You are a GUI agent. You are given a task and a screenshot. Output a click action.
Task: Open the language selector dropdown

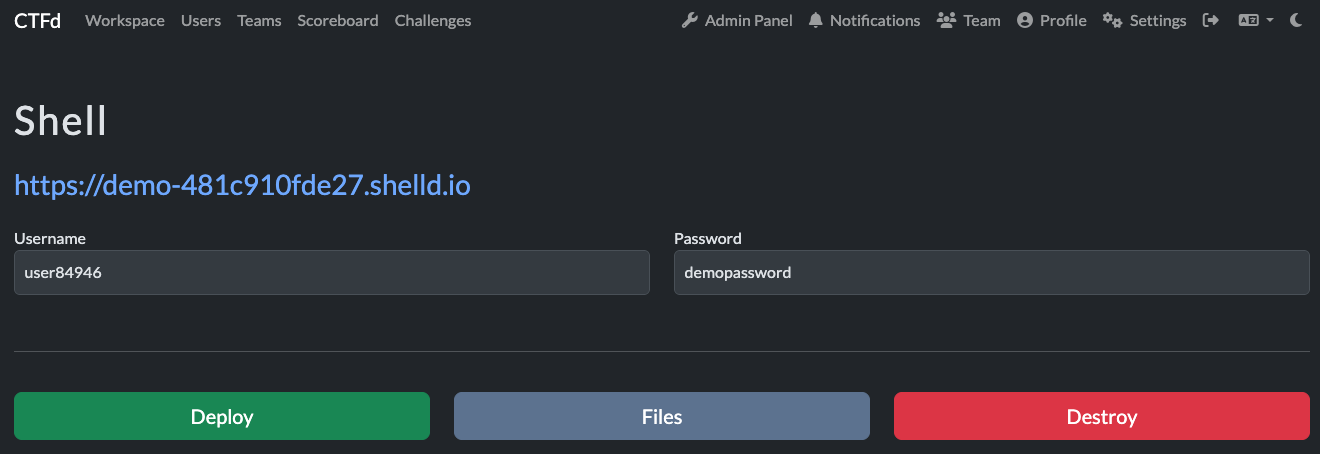click(1255, 20)
